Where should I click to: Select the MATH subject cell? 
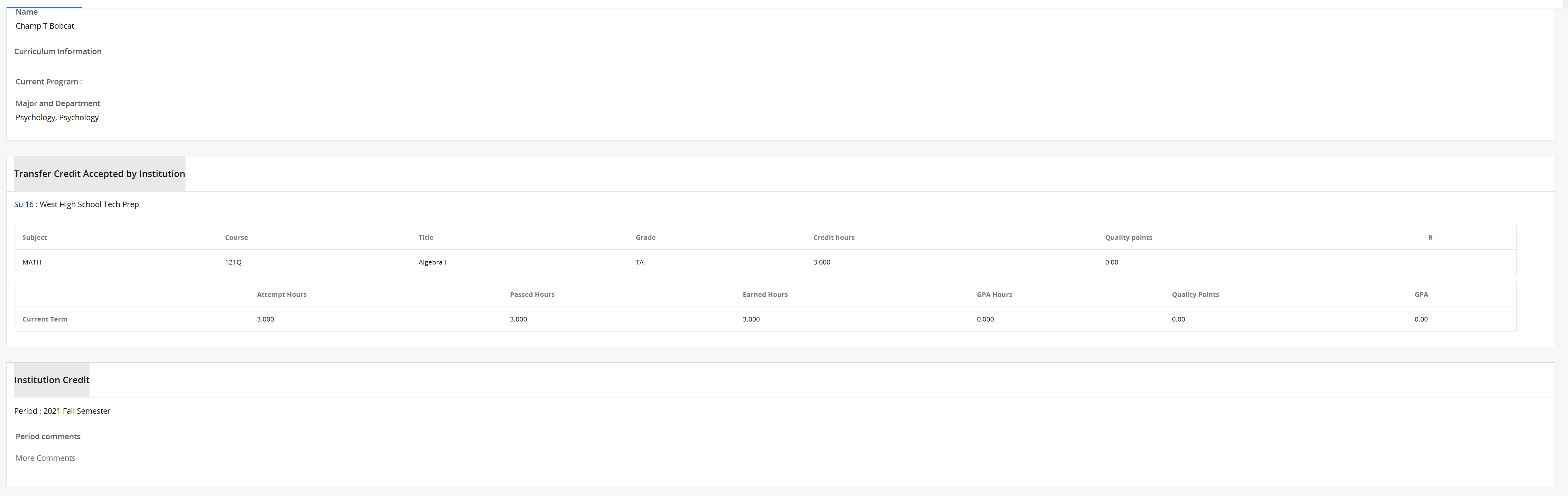[x=32, y=262]
